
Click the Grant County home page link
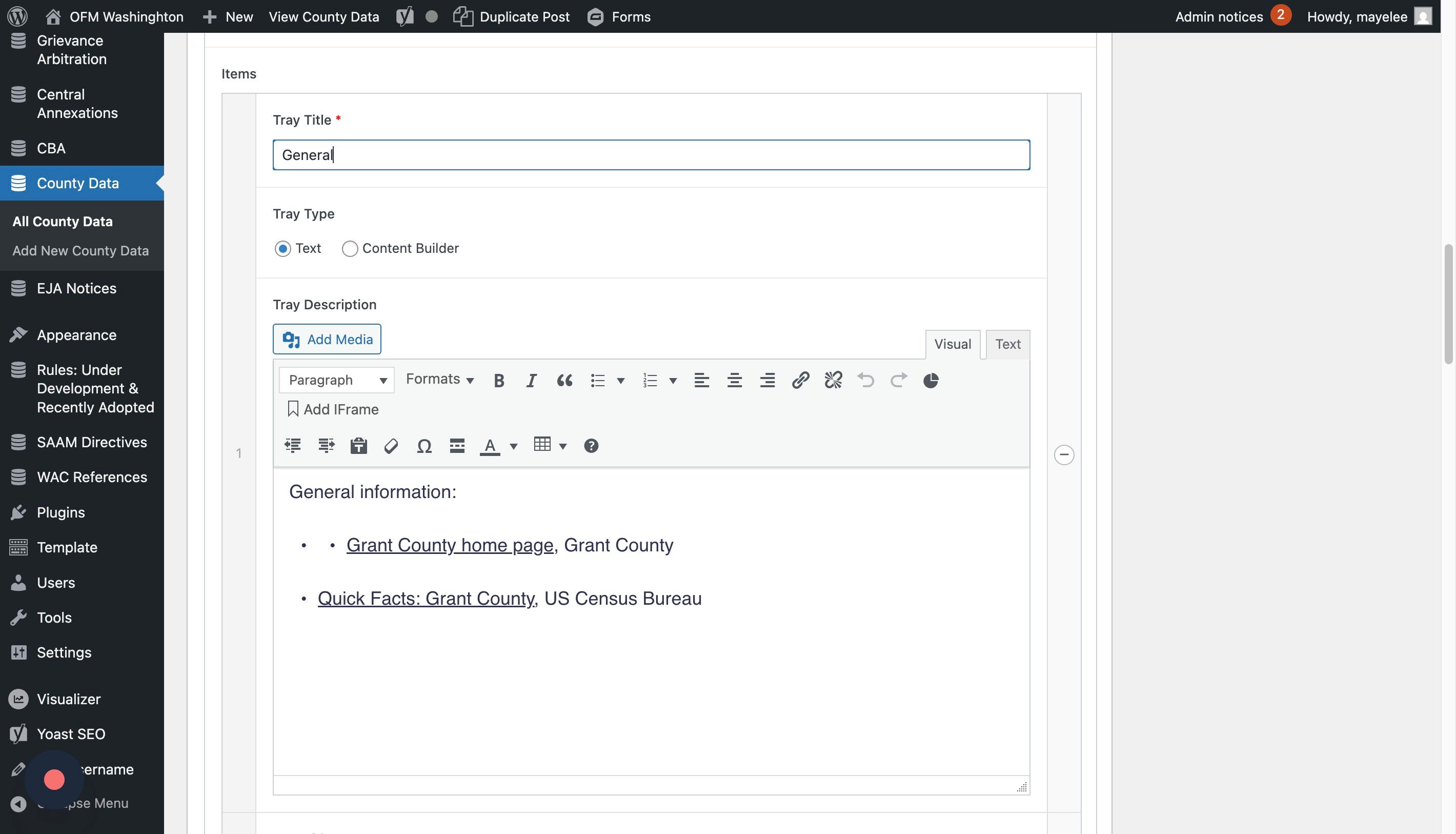(x=450, y=545)
